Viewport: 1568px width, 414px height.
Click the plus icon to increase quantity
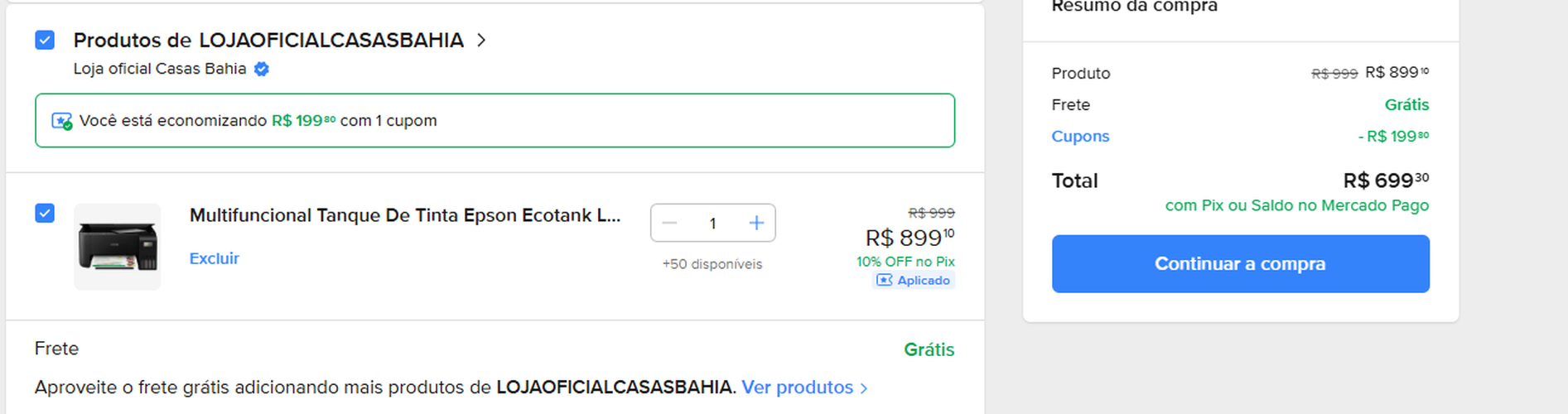pyautogui.click(x=756, y=224)
